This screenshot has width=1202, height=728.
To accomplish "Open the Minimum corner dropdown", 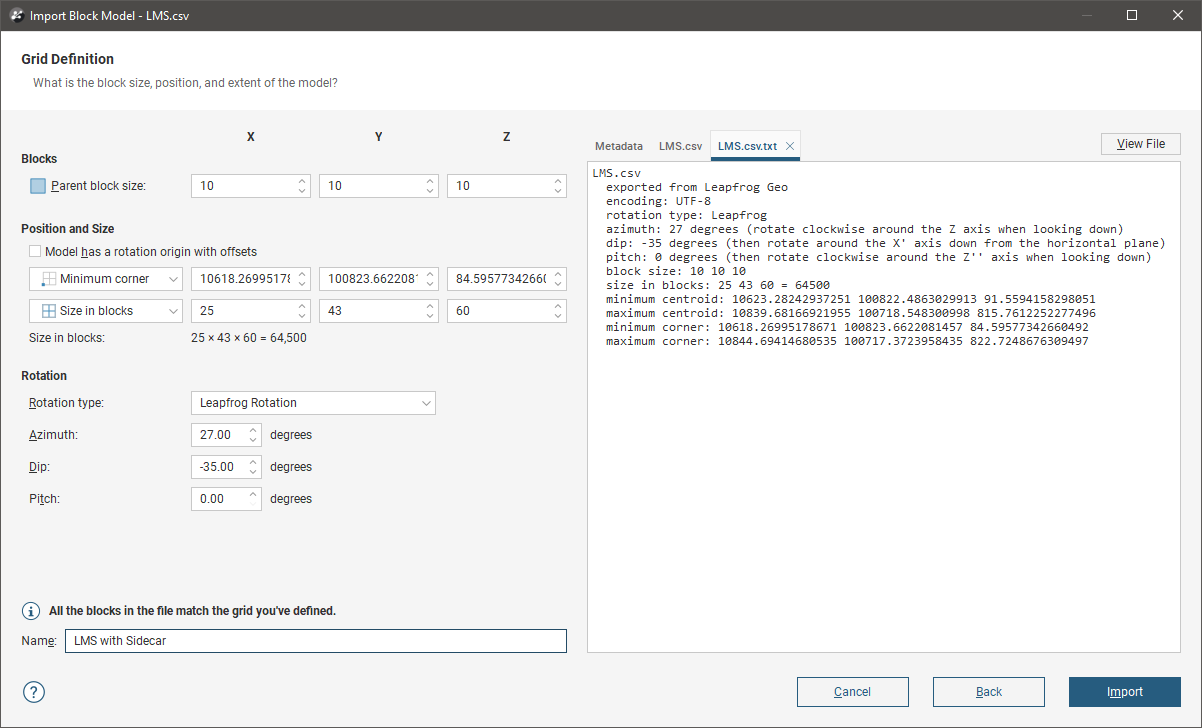I will coord(173,279).
